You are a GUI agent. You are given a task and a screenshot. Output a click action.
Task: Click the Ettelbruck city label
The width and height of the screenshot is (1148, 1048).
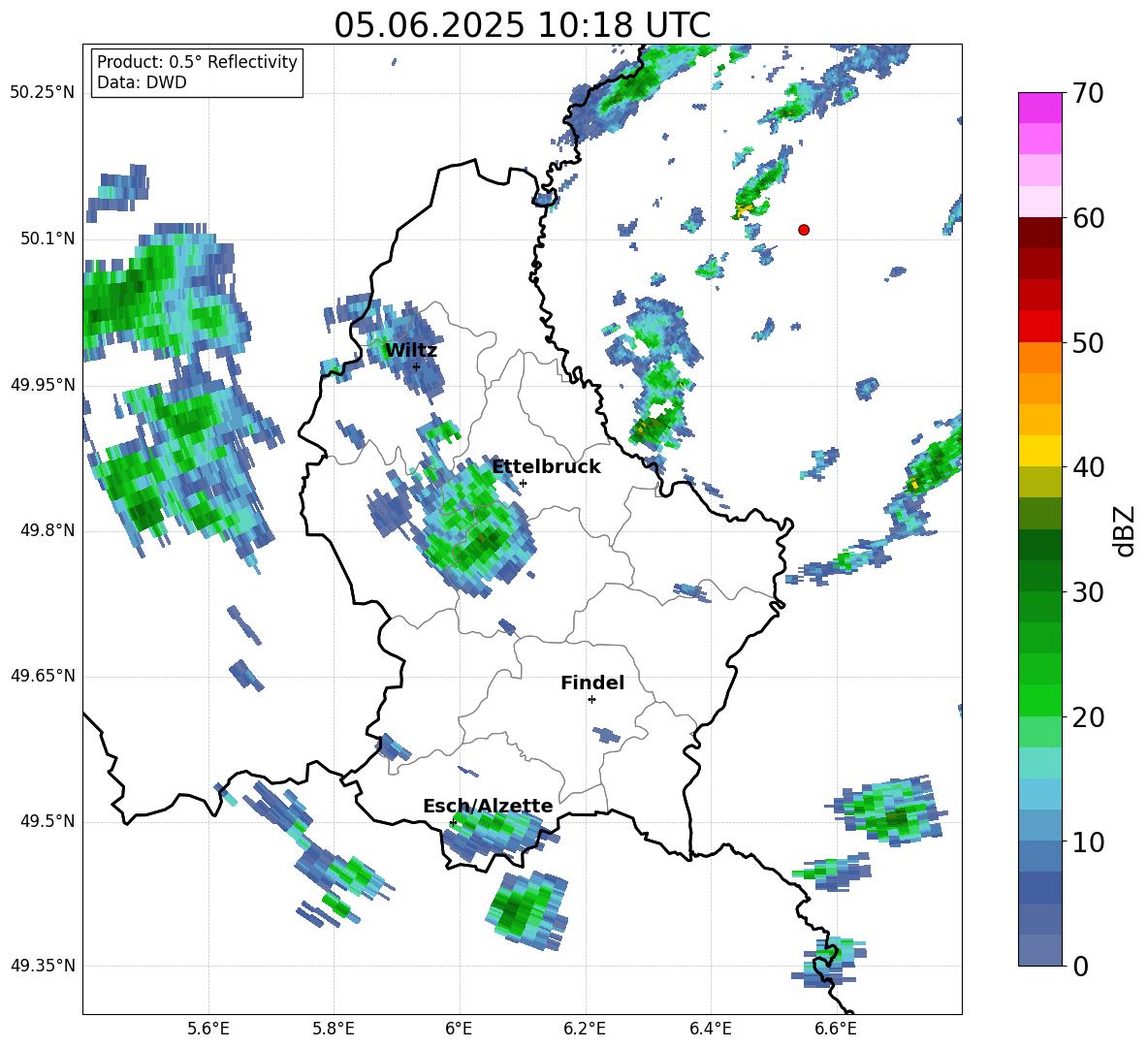pos(546,467)
